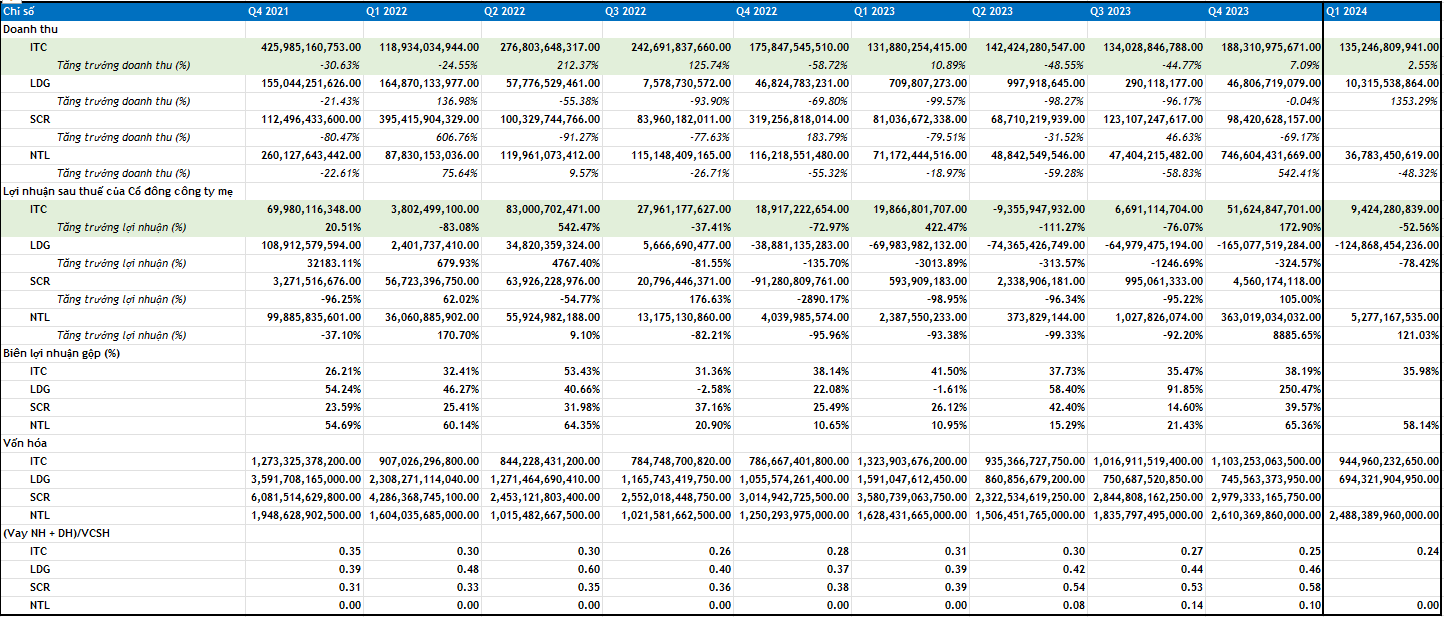Click cell with value 425,985,160,753.00
The image size is (1444, 617).
pyautogui.click(x=302, y=47)
